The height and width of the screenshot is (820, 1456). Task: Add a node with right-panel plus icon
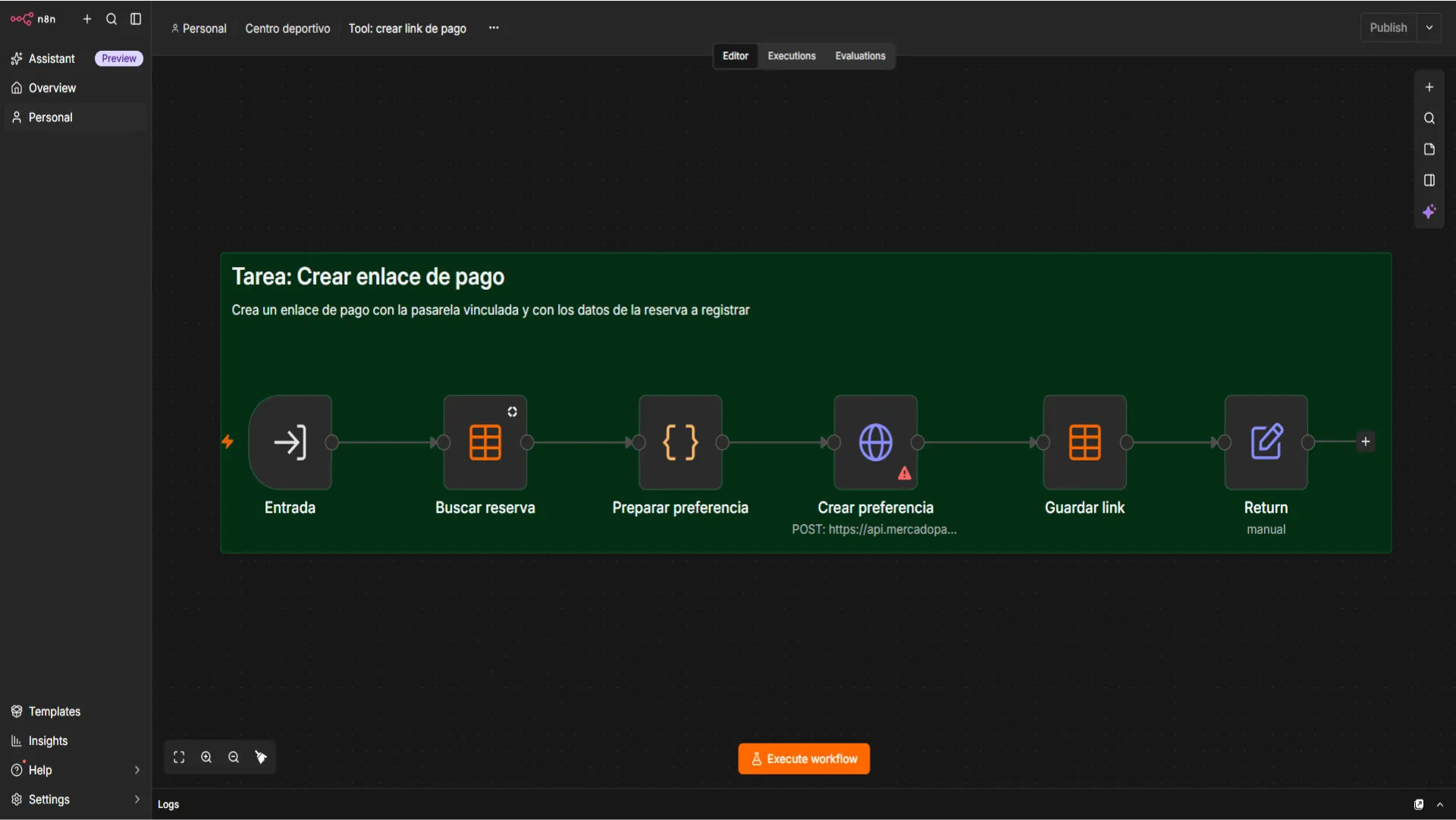[1429, 87]
